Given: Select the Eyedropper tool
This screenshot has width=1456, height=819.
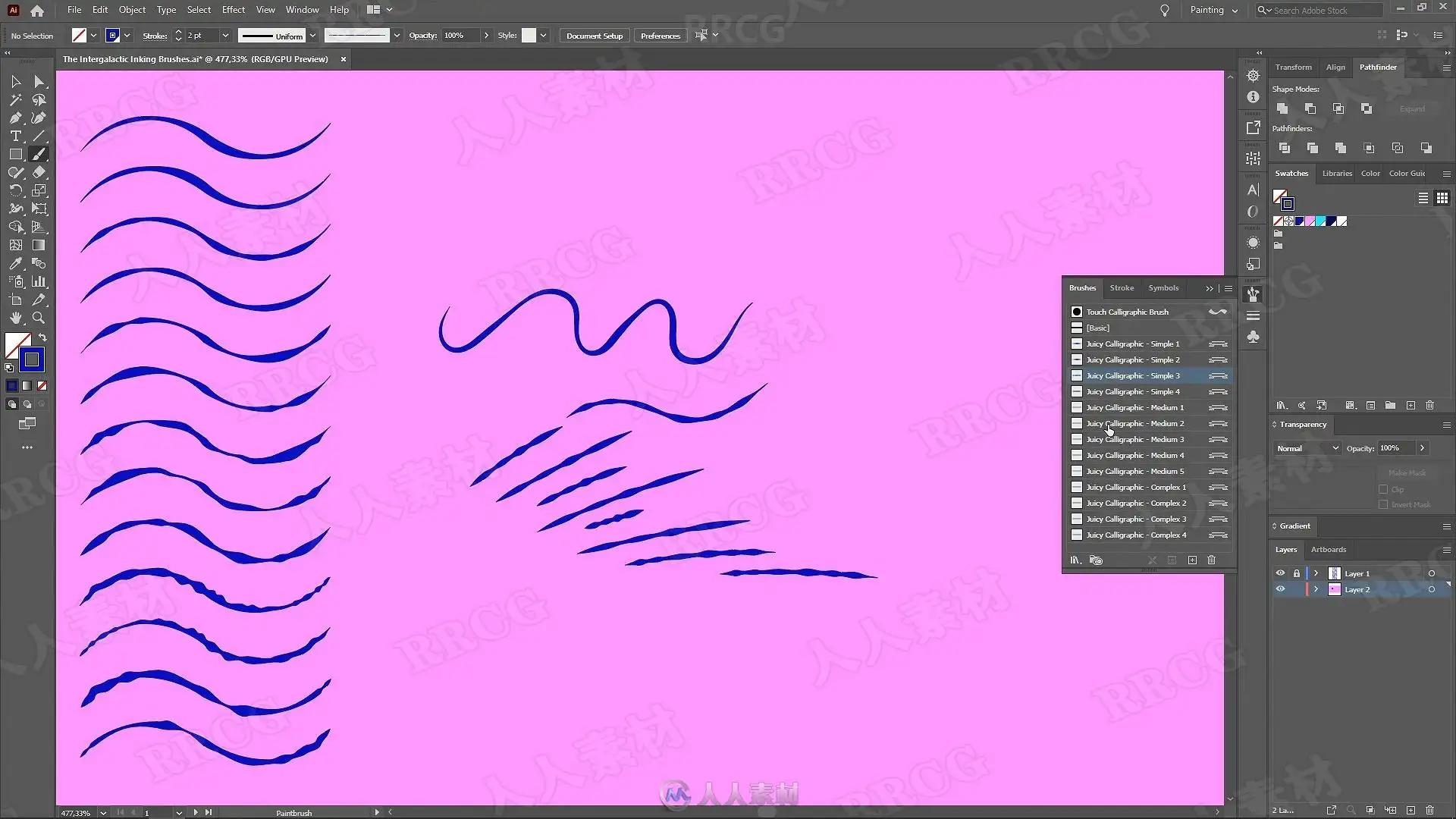Looking at the screenshot, I should point(16,263).
